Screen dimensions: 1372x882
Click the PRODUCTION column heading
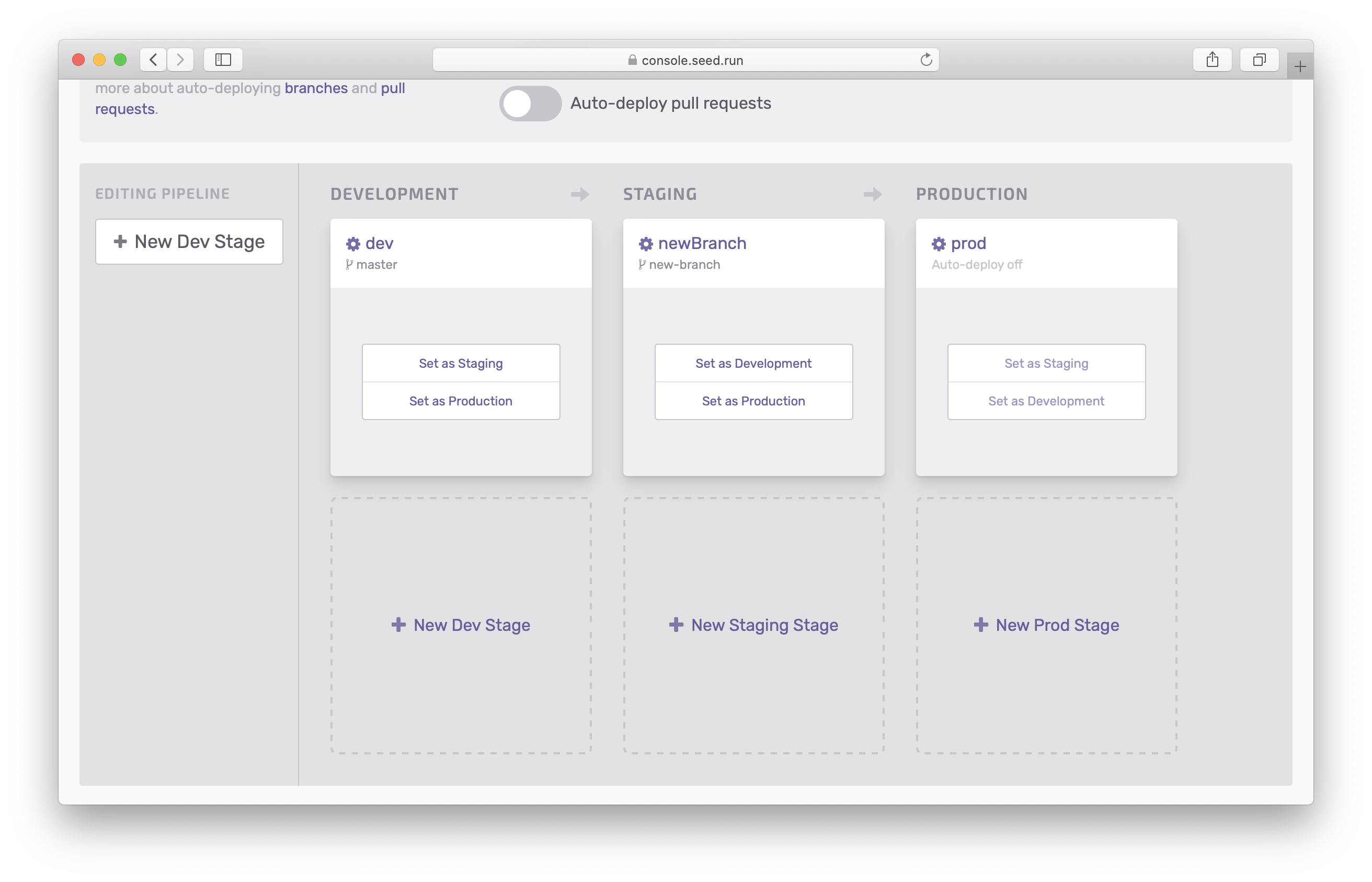[972, 194]
